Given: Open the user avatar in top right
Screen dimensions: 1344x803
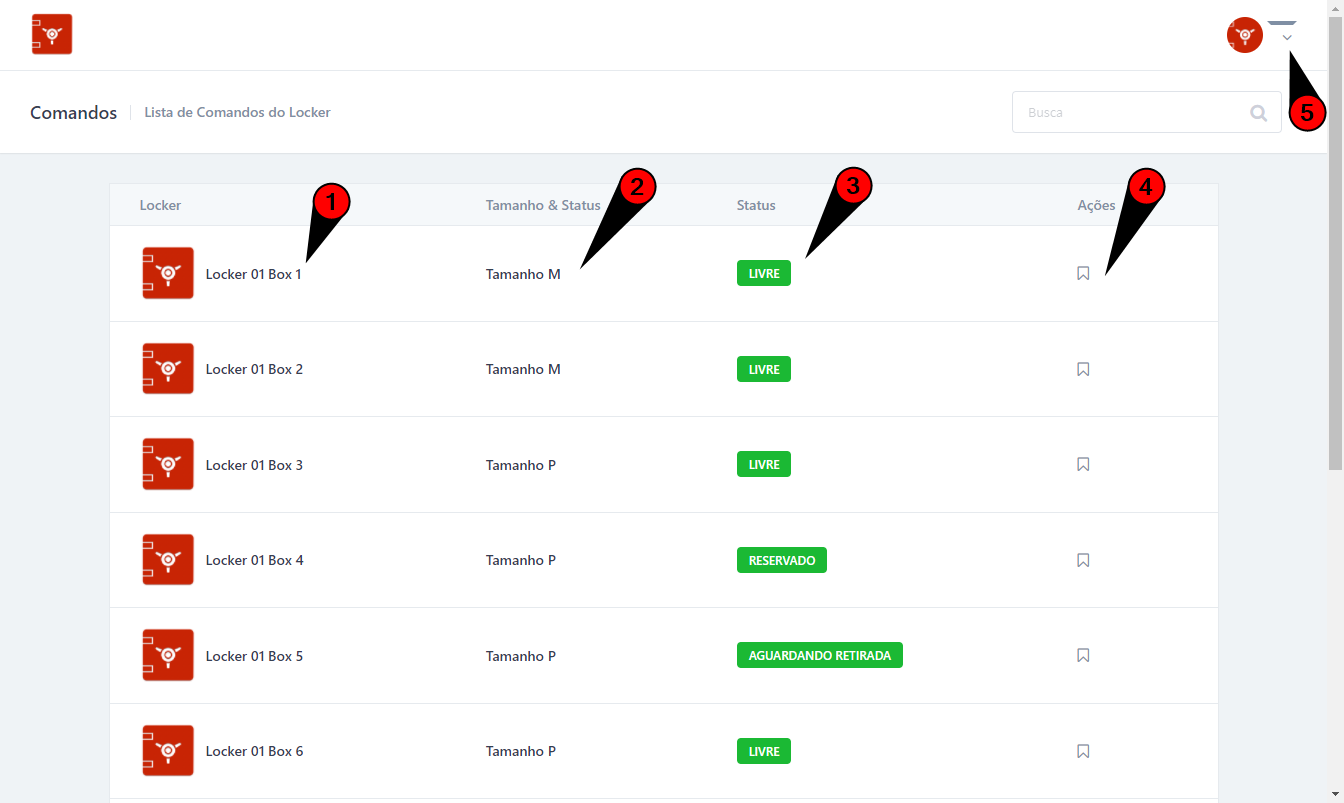Looking at the screenshot, I should (x=1244, y=35).
